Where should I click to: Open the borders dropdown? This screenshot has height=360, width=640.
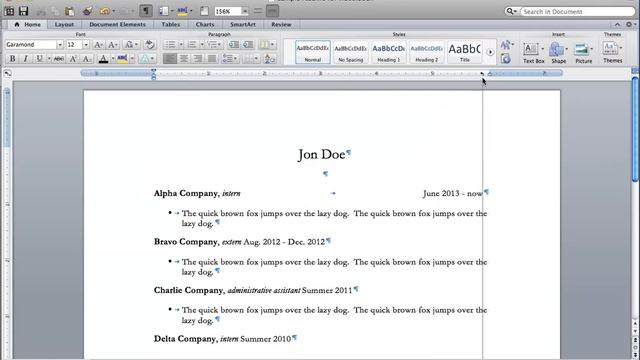(x=251, y=59)
